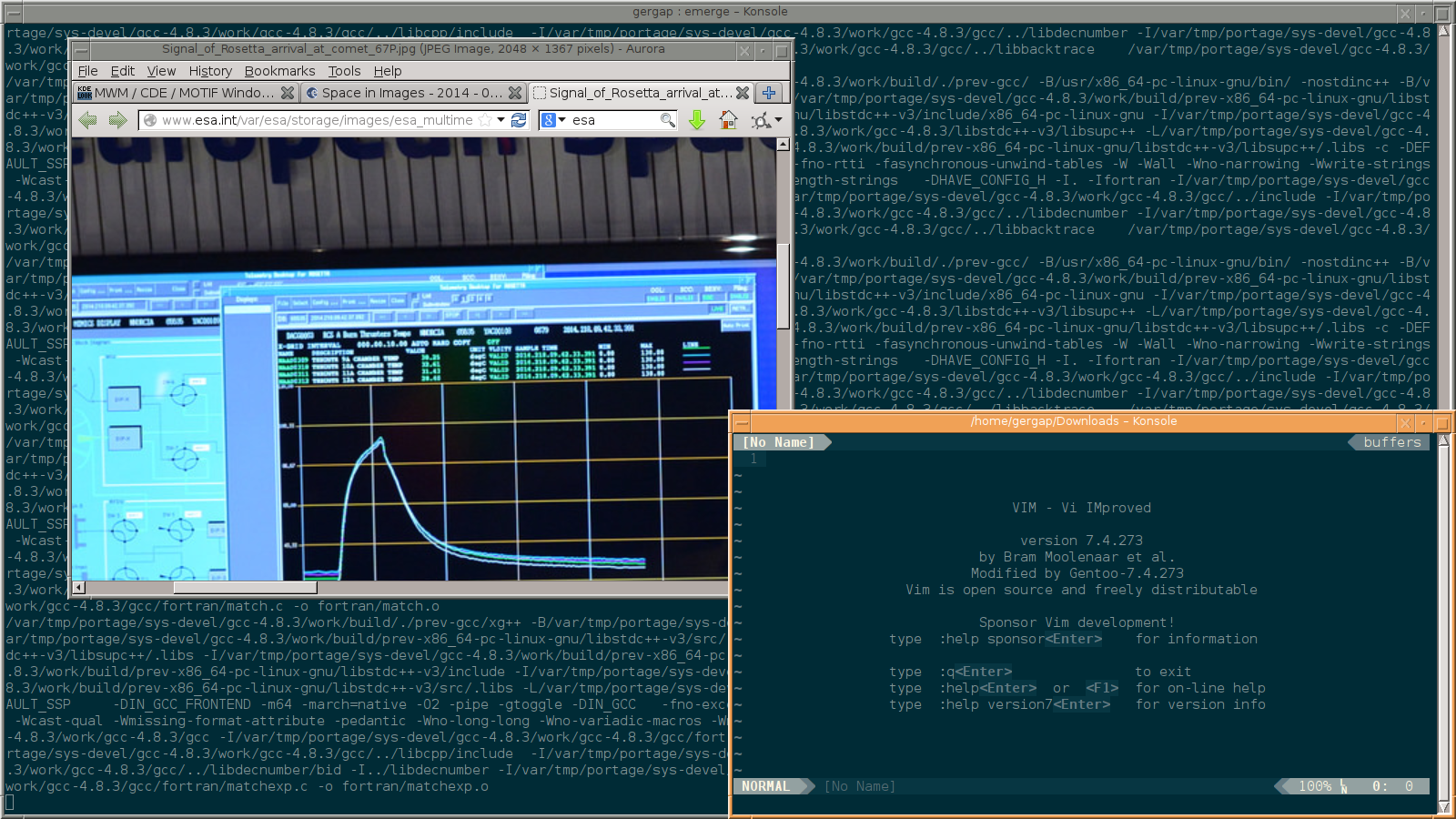Image resolution: width=1456 pixels, height=819 pixels.
Task: Click ':q<Enter>' text in Vim
Action: [976, 672]
